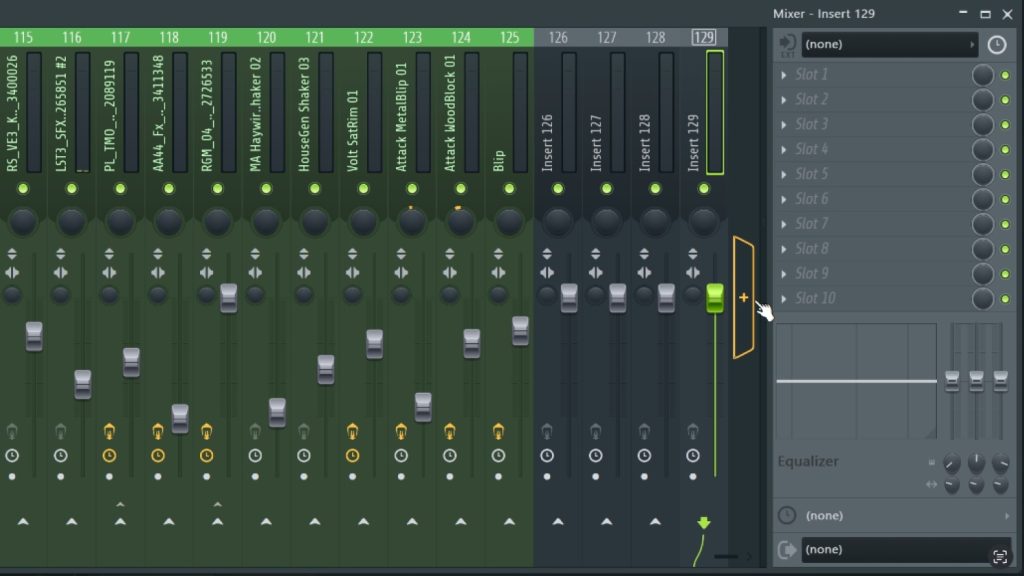Click the external input icon beside top (none) box
Image resolution: width=1024 pixels, height=576 pixels.
coord(787,44)
